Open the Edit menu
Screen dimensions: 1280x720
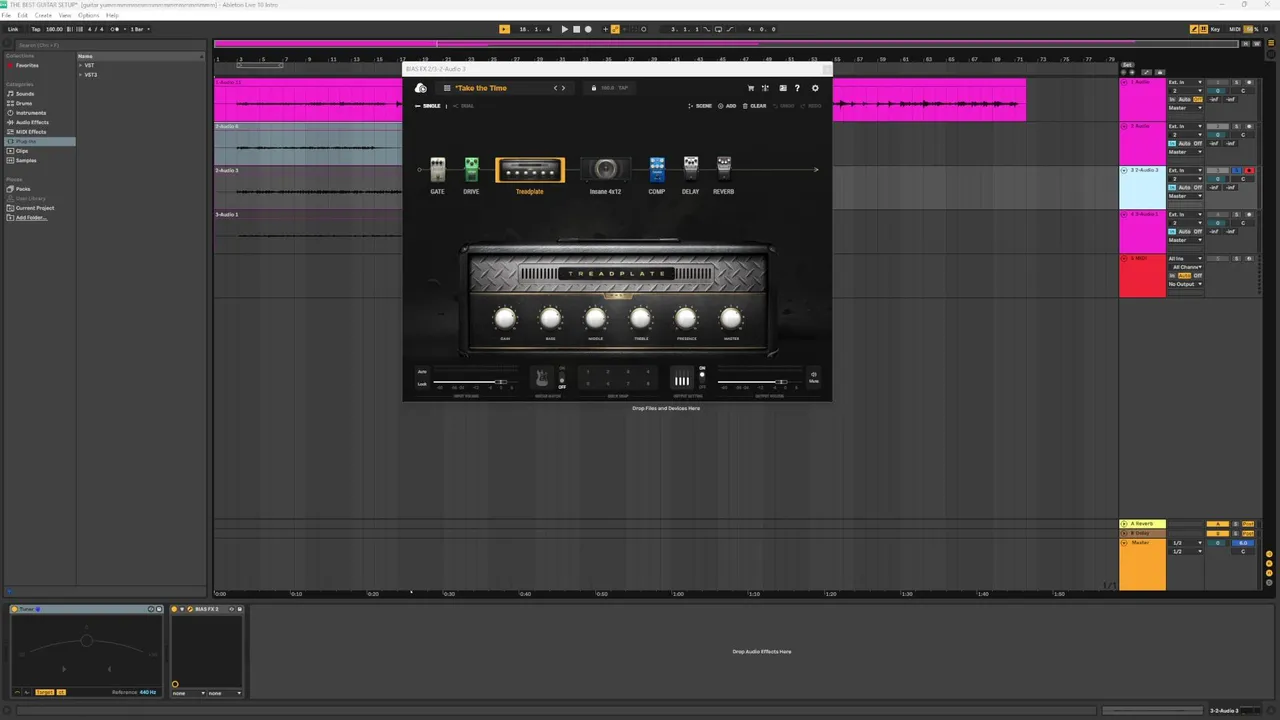tap(22, 15)
